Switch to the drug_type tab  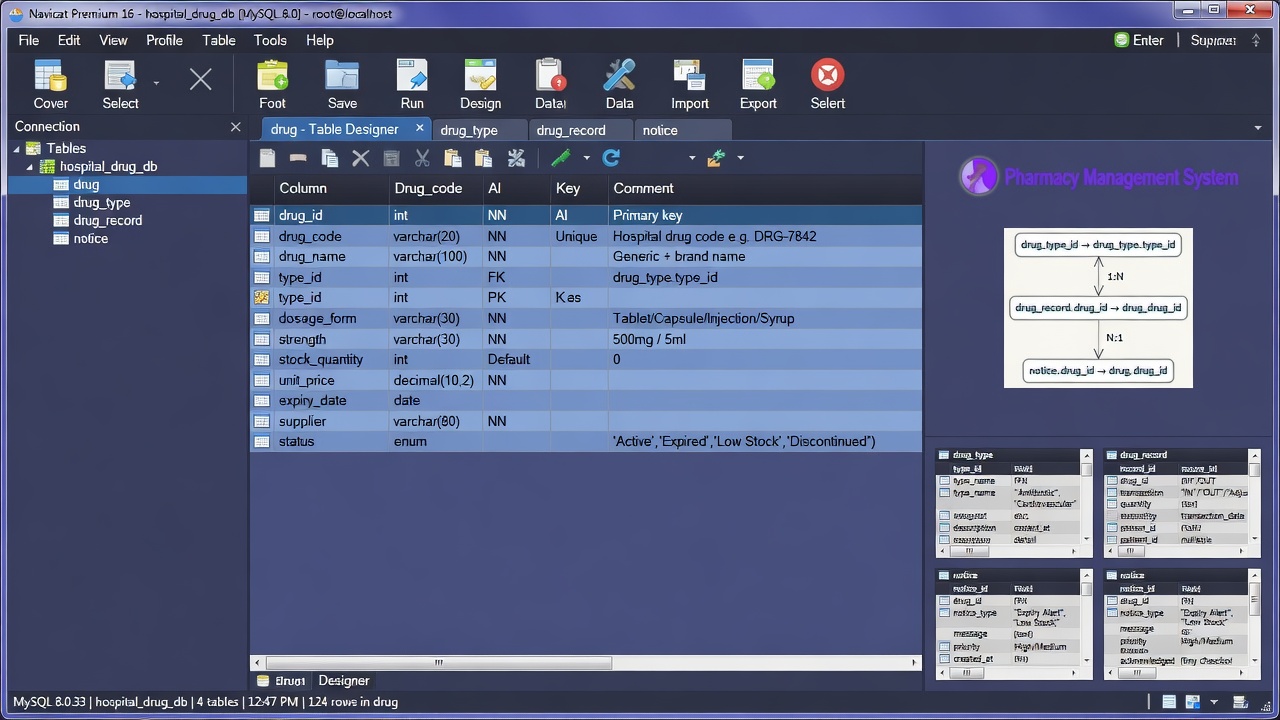click(x=479, y=130)
